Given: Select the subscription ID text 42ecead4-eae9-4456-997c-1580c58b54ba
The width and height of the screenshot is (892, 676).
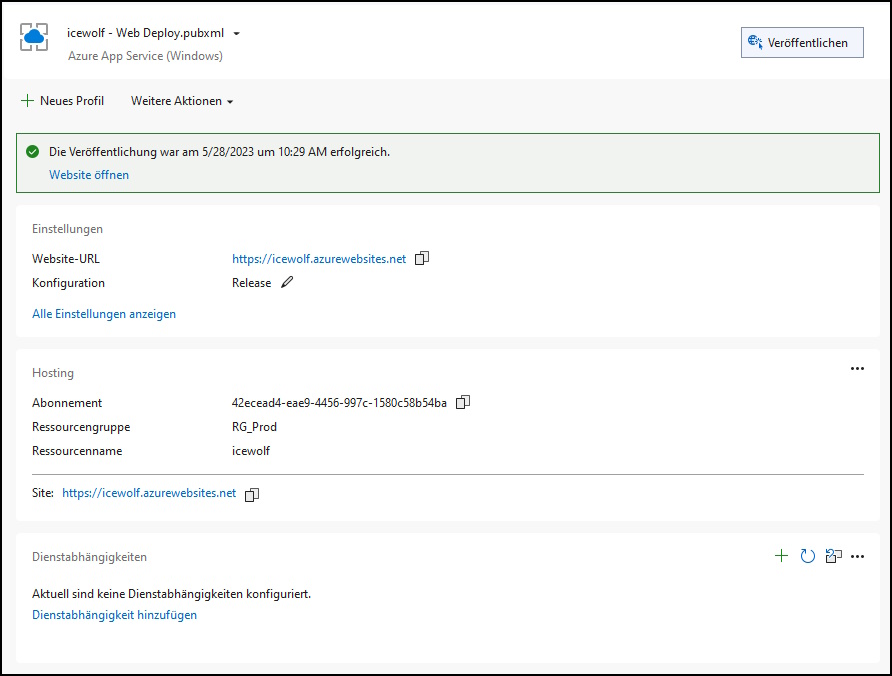Looking at the screenshot, I should pyautogui.click(x=339, y=403).
